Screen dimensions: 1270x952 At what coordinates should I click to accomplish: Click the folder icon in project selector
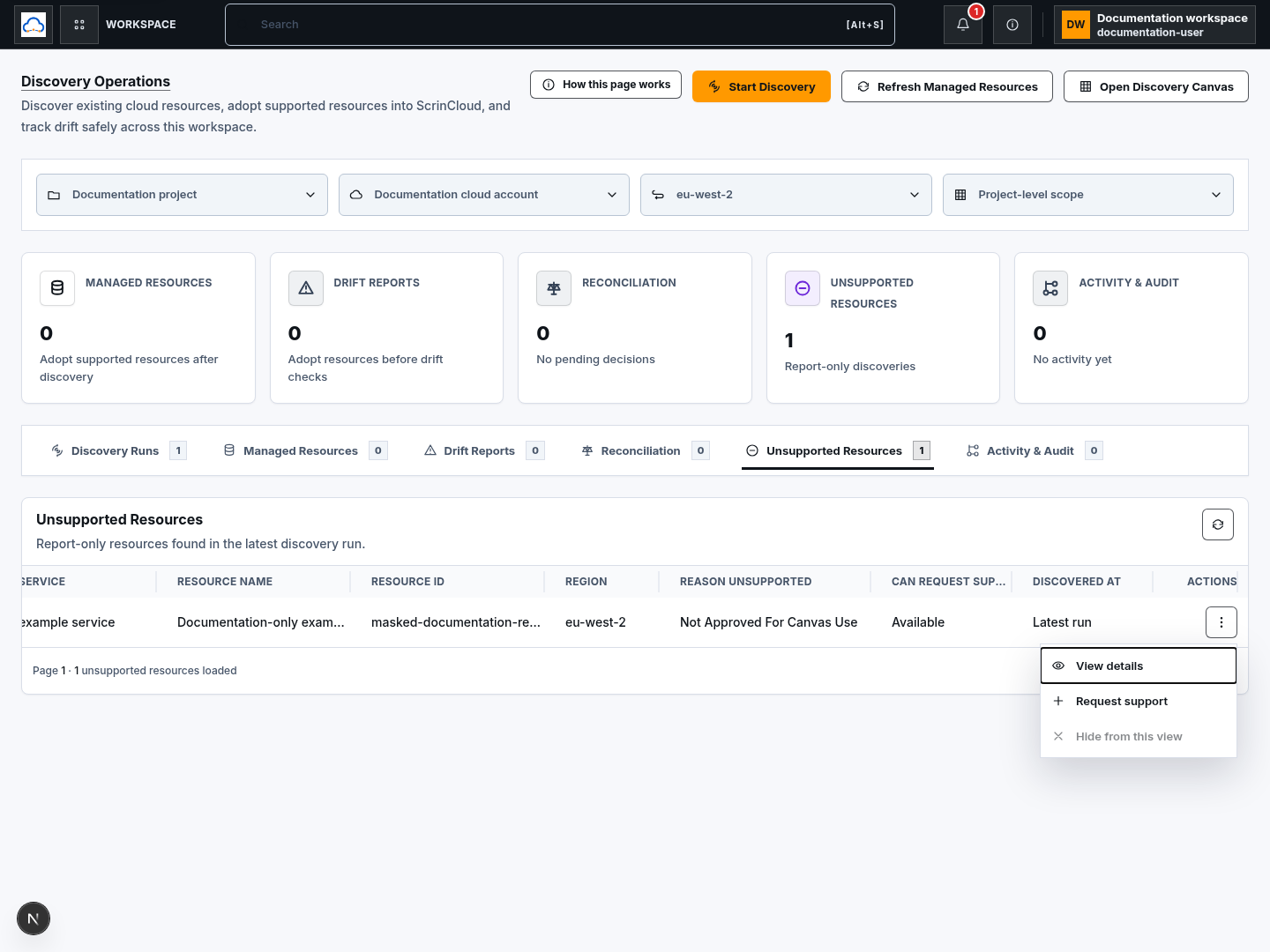(x=54, y=195)
